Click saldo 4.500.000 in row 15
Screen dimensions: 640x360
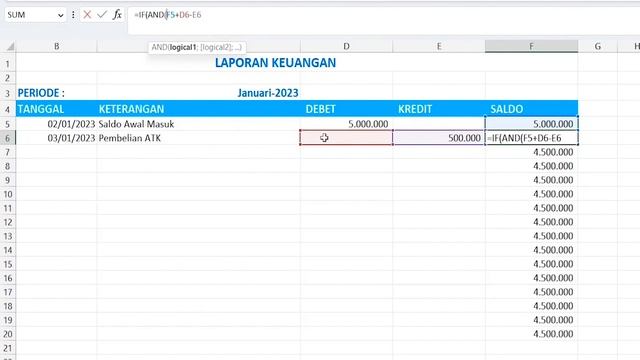(x=553, y=264)
